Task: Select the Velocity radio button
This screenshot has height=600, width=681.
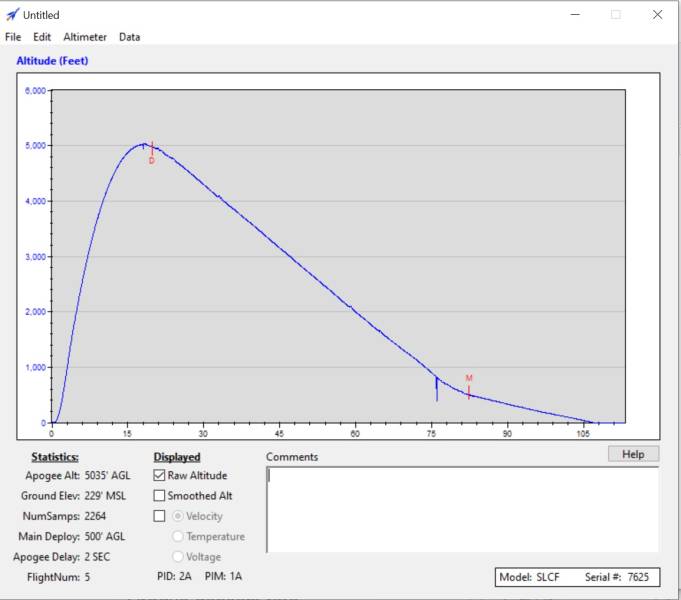Action: [179, 516]
